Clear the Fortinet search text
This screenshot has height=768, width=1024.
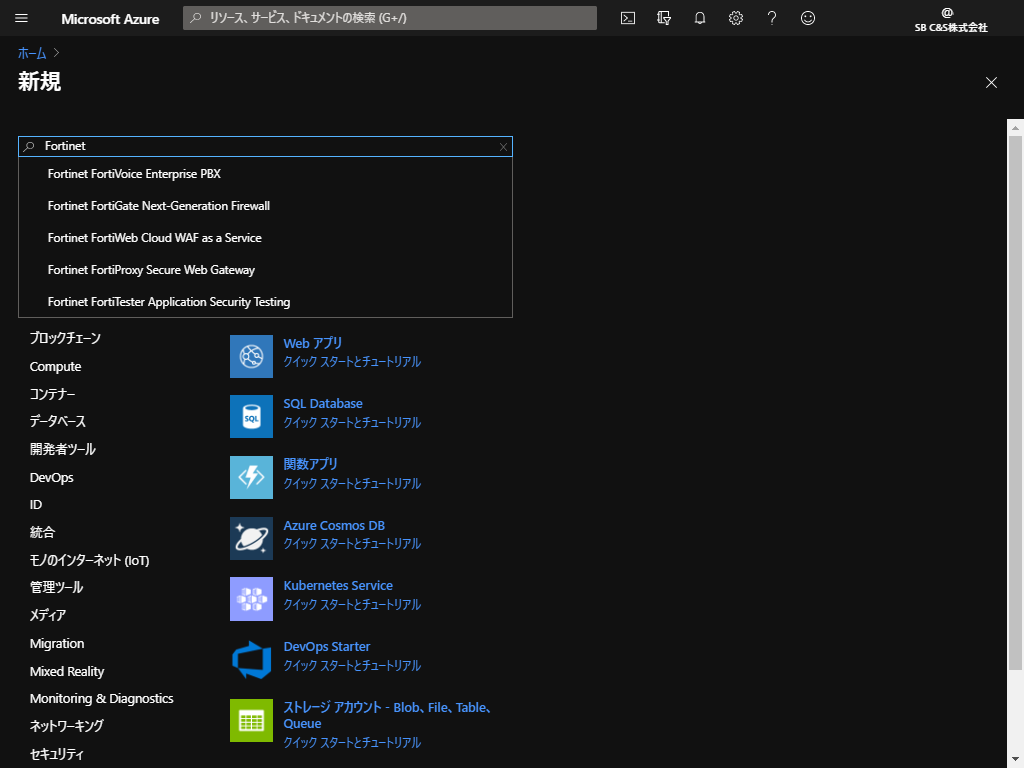pyautogui.click(x=503, y=147)
